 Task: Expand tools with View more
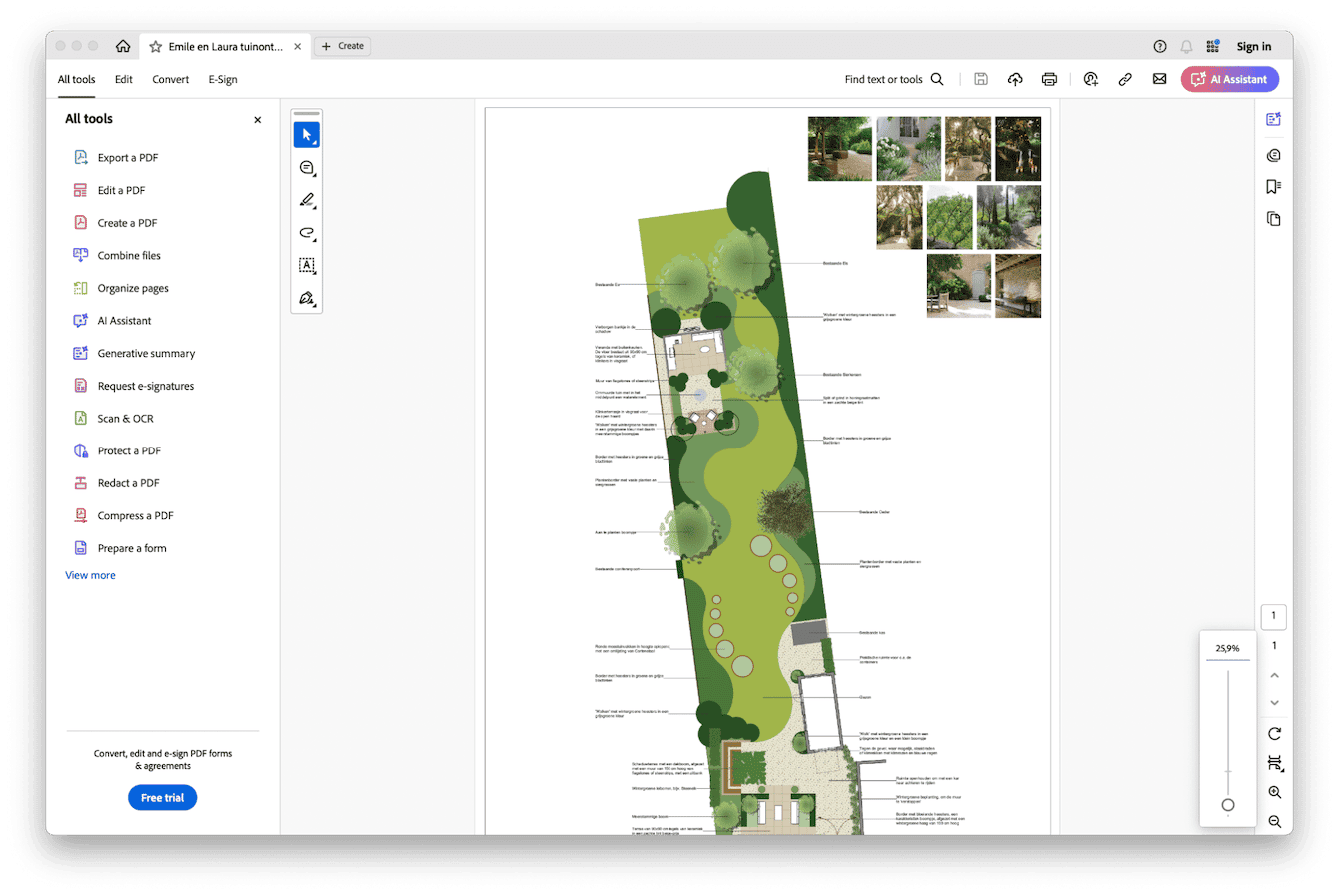pos(90,575)
